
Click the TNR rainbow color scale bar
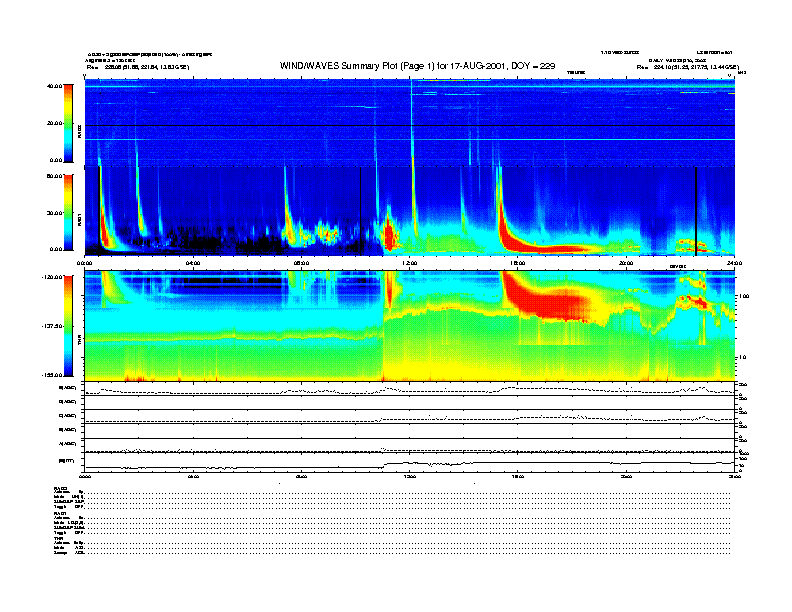click(68, 326)
